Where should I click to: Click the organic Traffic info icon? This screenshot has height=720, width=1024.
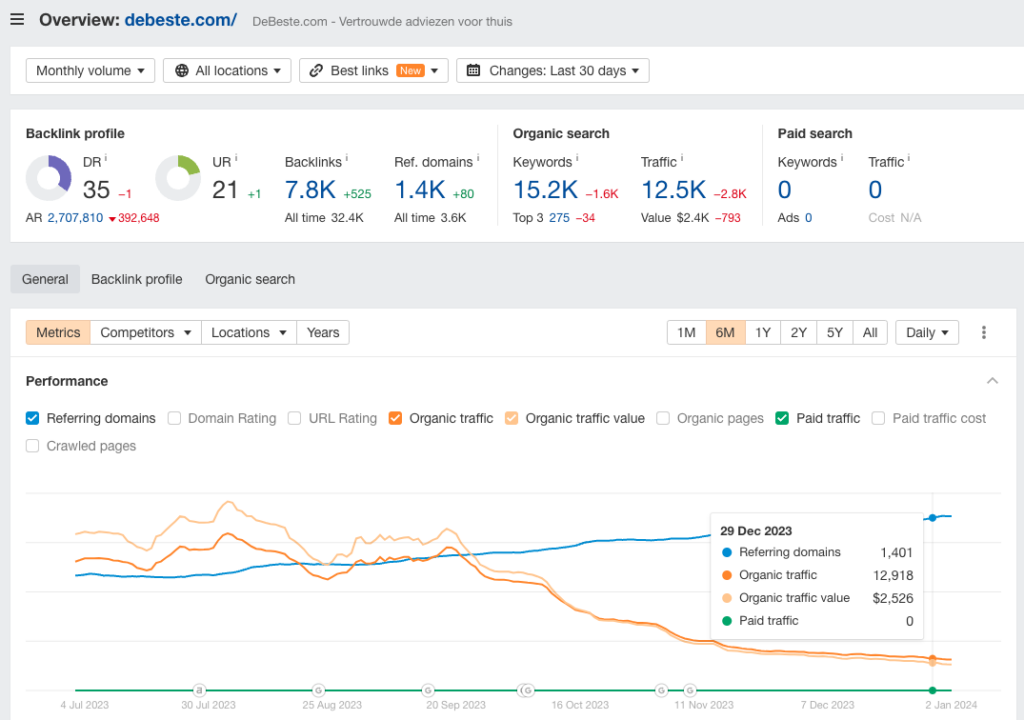click(x=682, y=158)
